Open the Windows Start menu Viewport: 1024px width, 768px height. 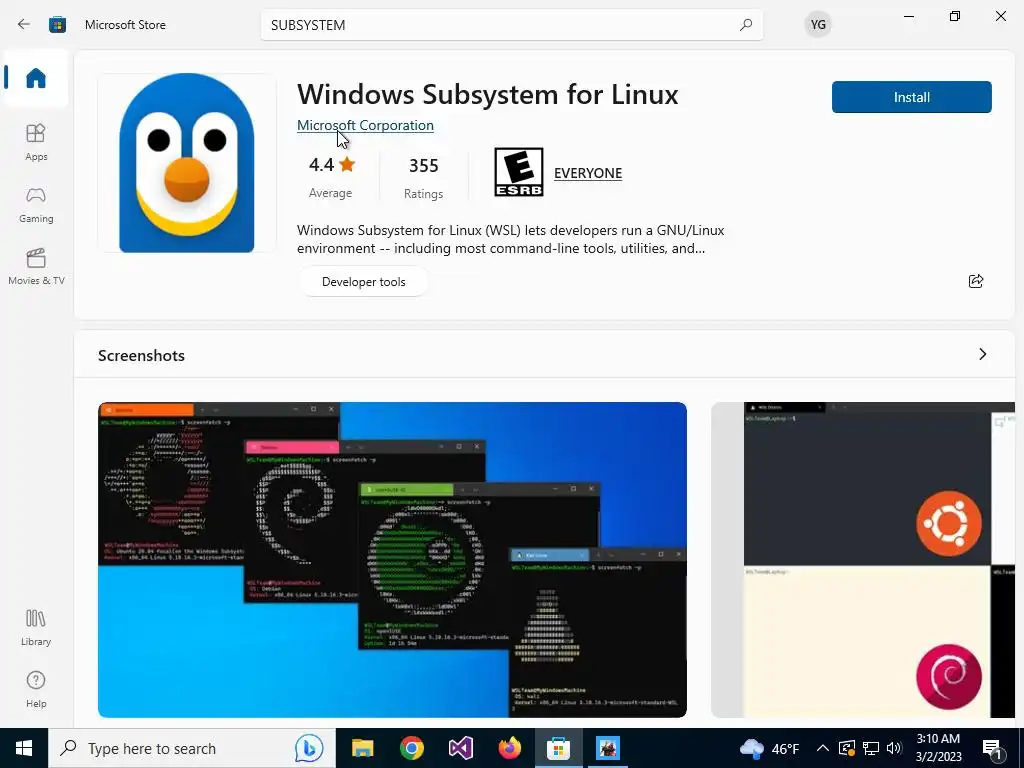click(x=24, y=748)
